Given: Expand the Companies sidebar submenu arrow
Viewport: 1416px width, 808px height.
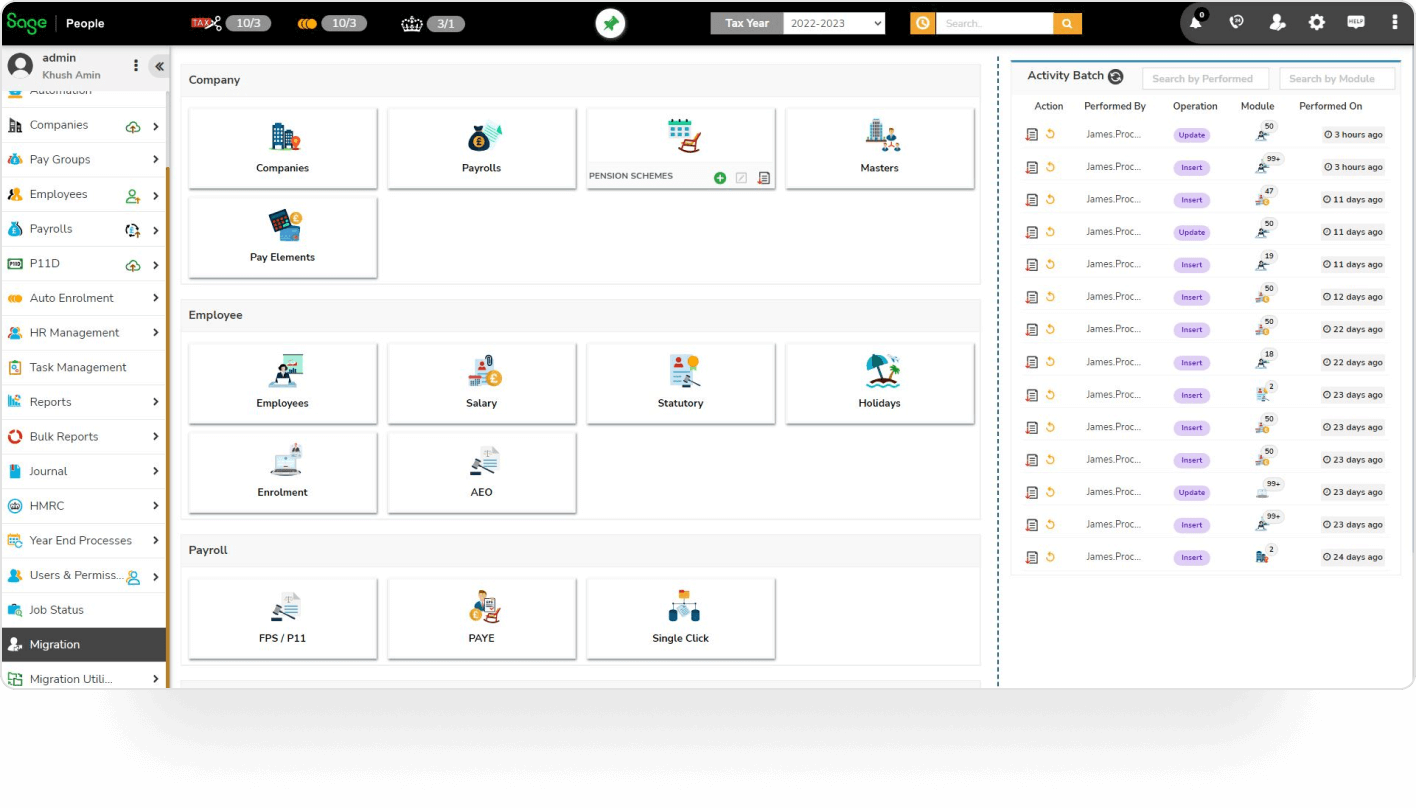Looking at the screenshot, I should click(156, 126).
